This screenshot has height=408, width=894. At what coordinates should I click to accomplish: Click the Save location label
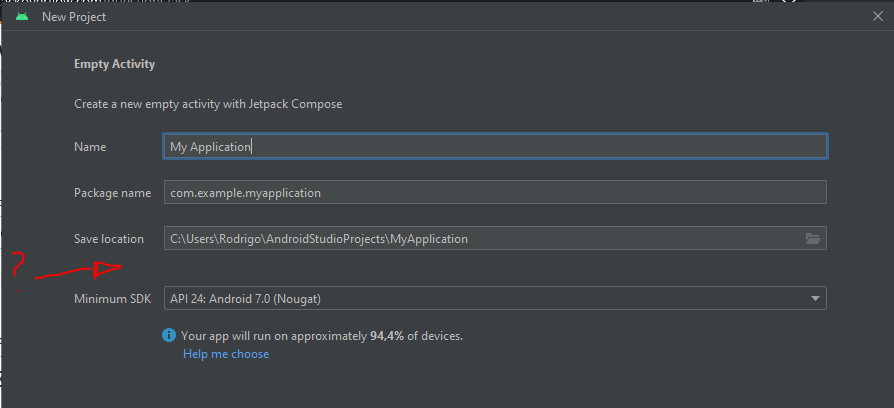pos(109,239)
